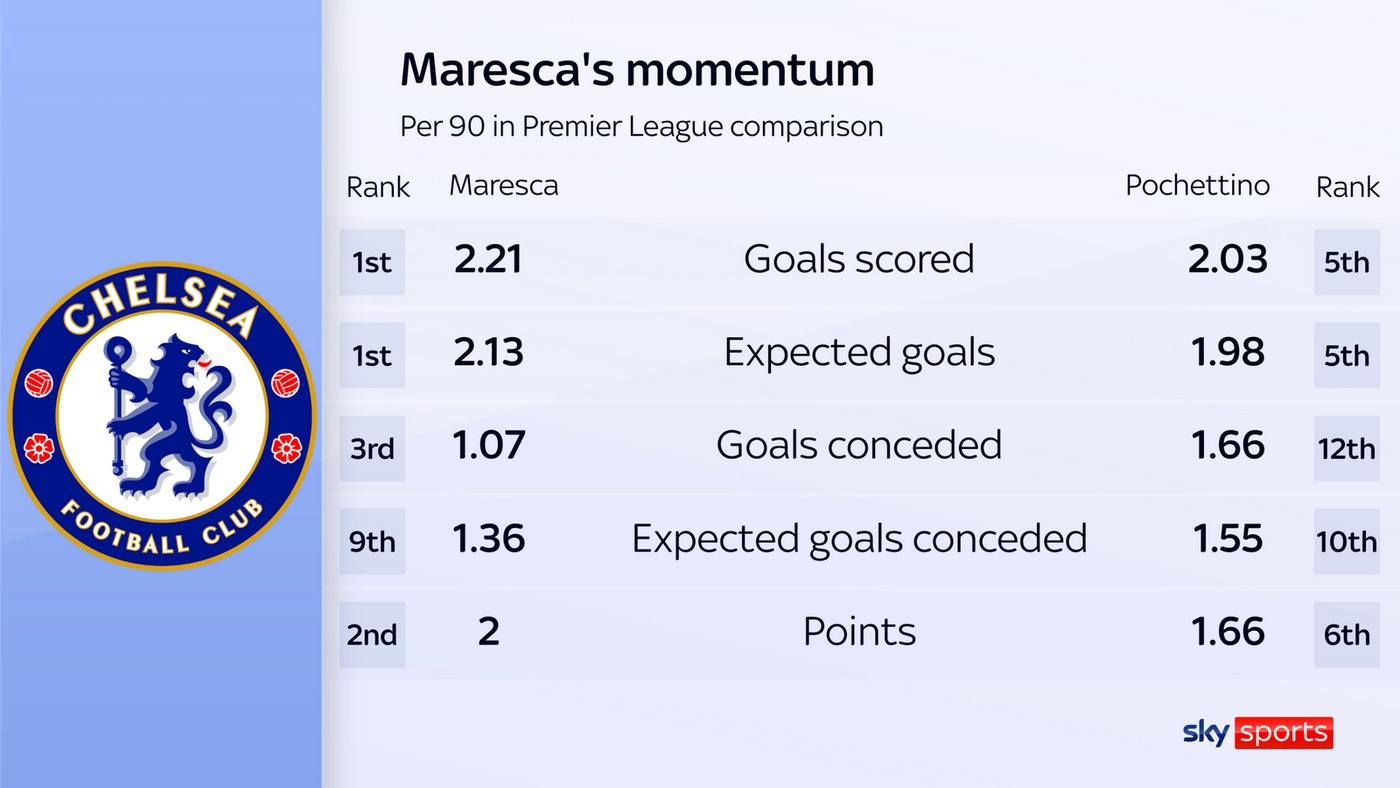
Task: Click the Chelsea Football Club crest
Action: (x=161, y=415)
